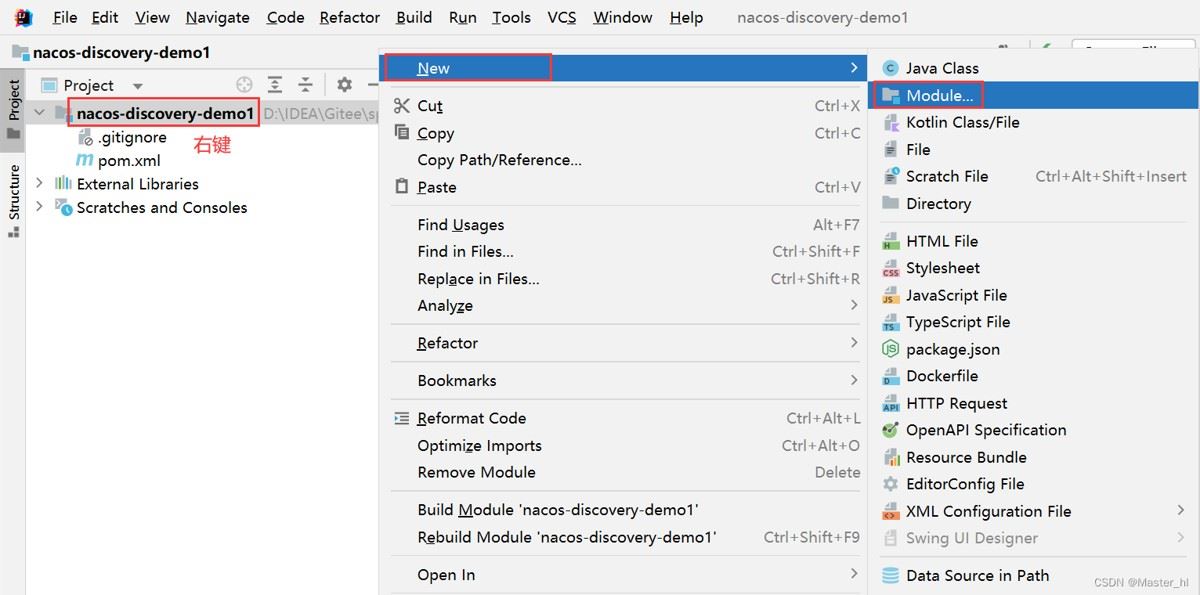Image resolution: width=1200 pixels, height=595 pixels.
Task: Click the Java Class icon in submenu
Action: [x=890, y=68]
